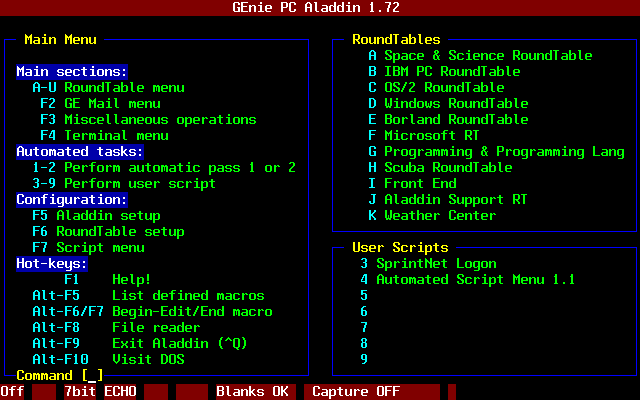Viewport: 640px width, 400px height.
Task: Select the Front End entry
Action: click(x=412, y=183)
